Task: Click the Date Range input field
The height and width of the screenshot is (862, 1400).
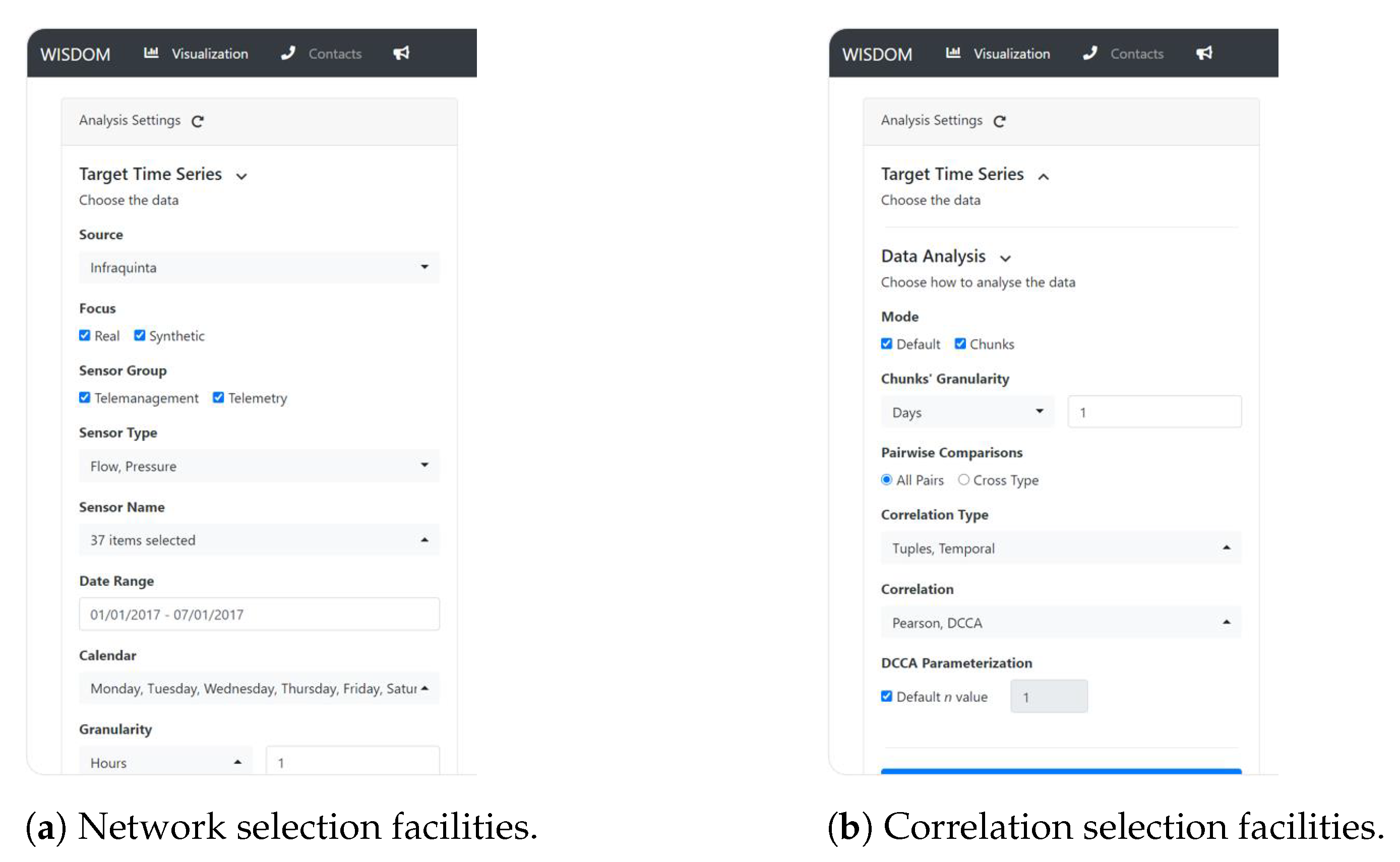Action: coord(259,614)
